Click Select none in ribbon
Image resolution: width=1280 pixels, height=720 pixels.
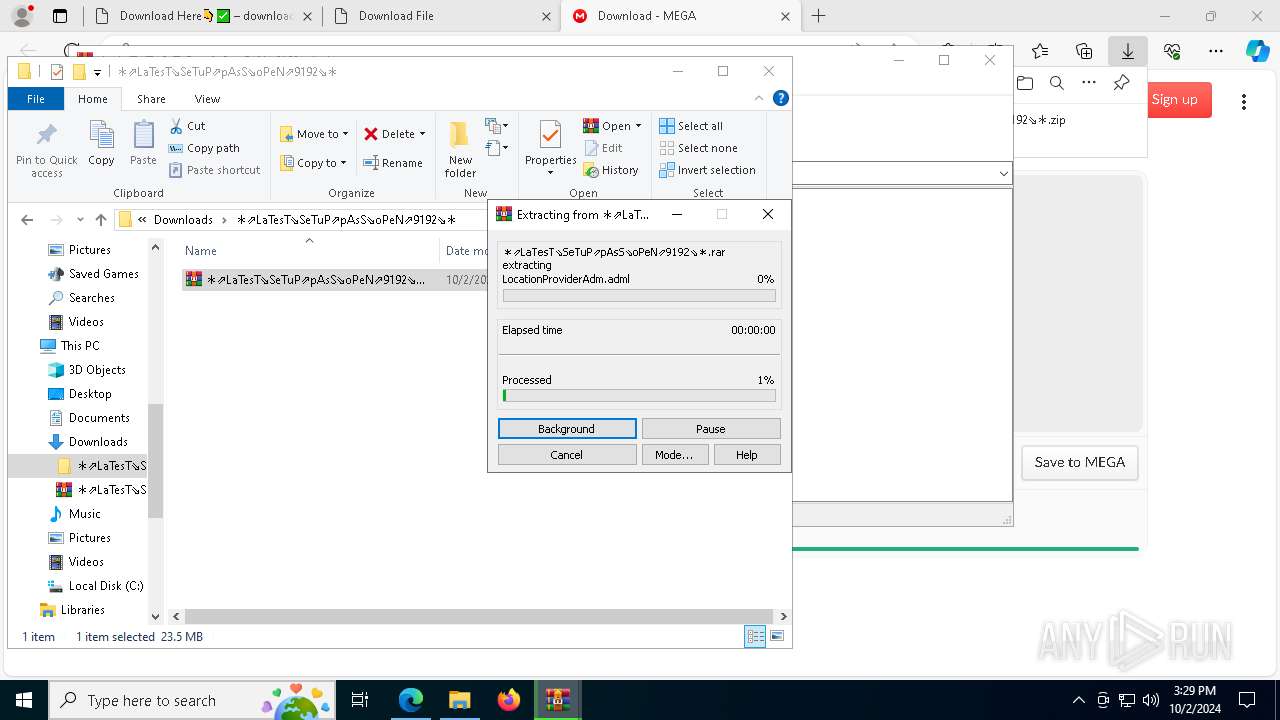[x=699, y=148]
